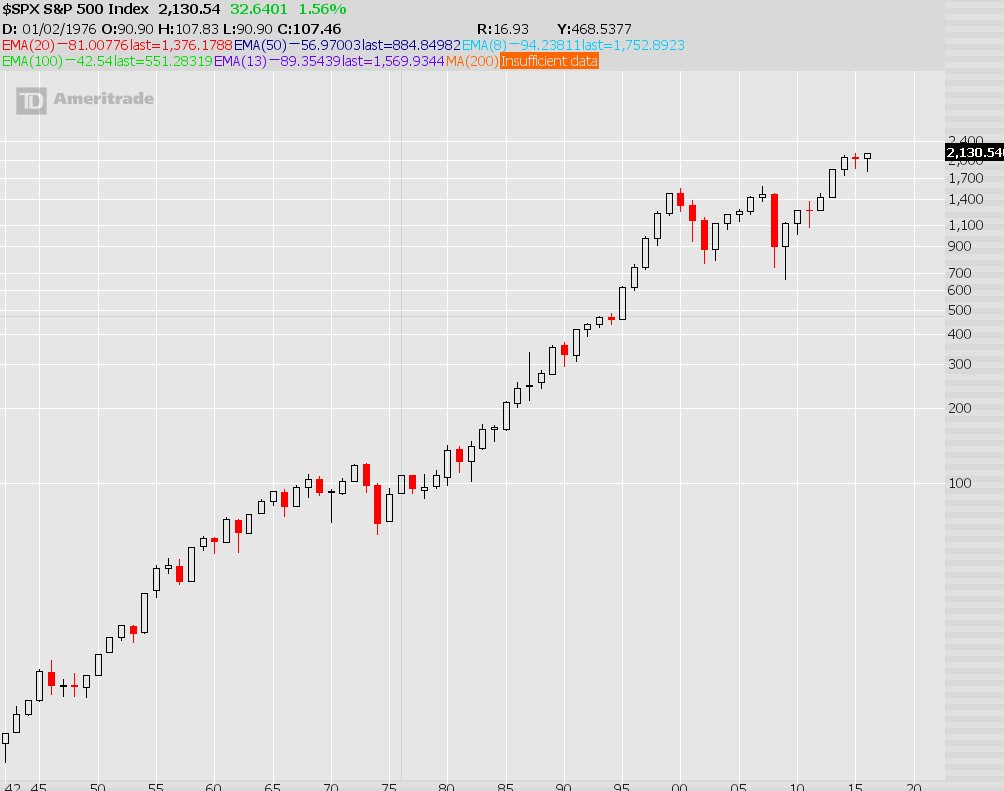The height and width of the screenshot is (791, 1004).
Task: Click the $SPX S&P 500 Index title
Action: click(76, 9)
